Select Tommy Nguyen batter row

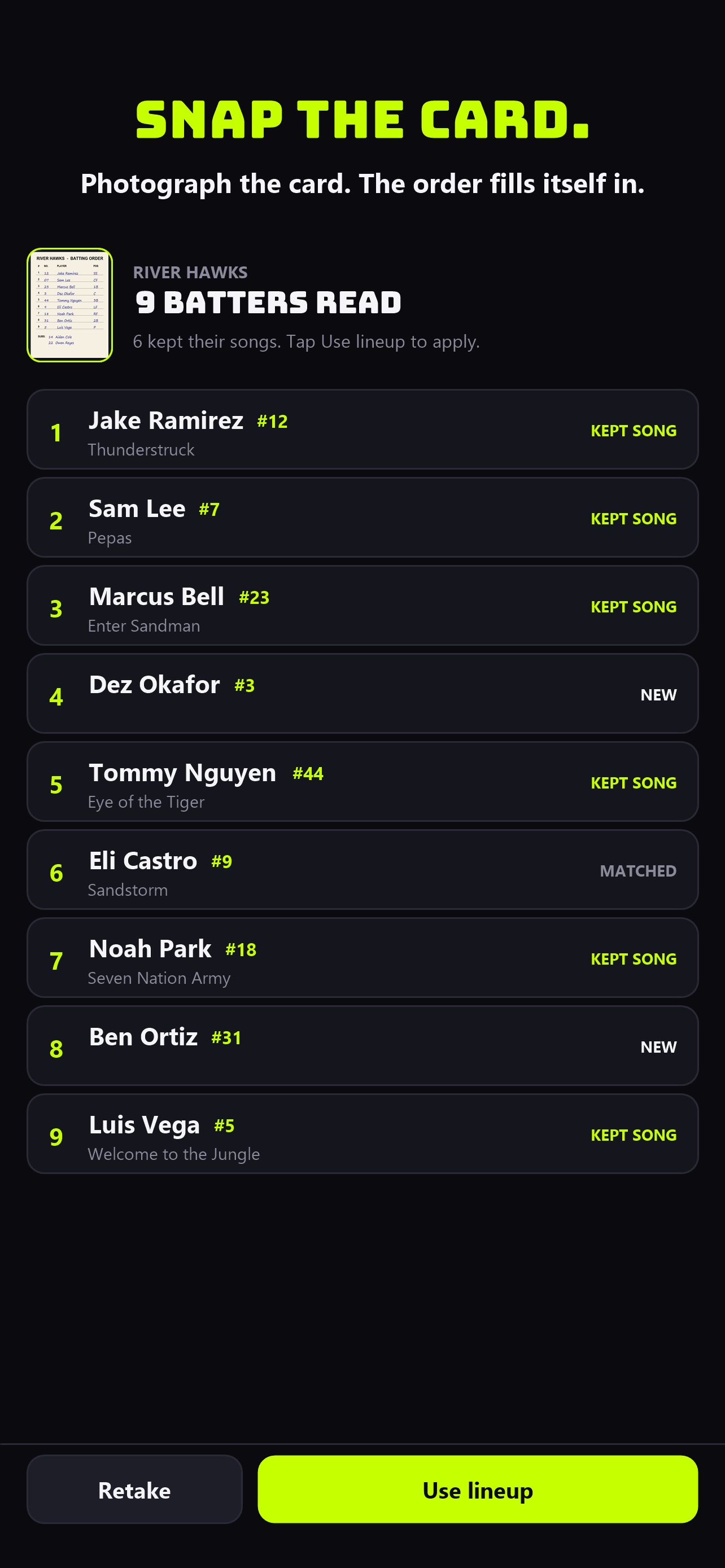(362, 782)
